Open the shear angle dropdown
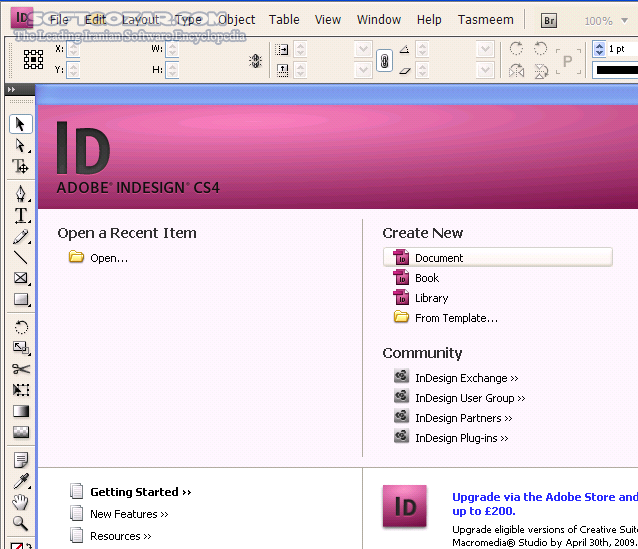638x549 pixels. (485, 70)
